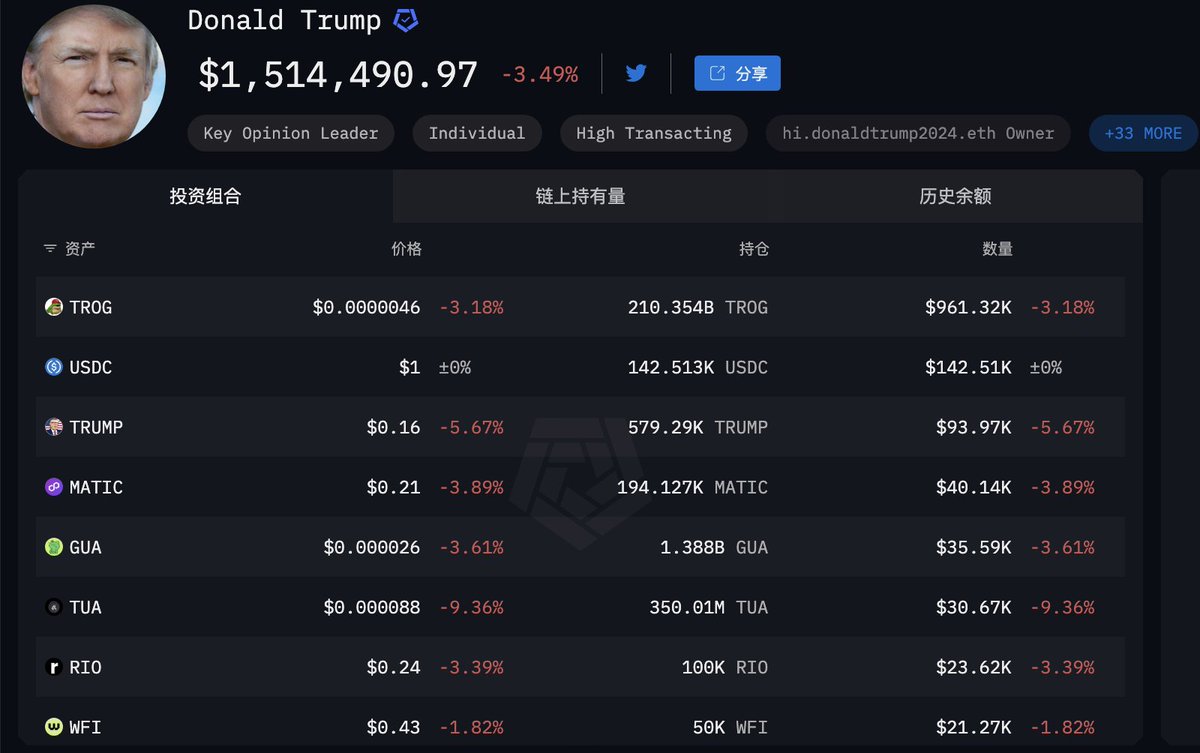Viewport: 1200px width, 753px height.
Task: Click the GUA price $0.000026
Action: 372,547
